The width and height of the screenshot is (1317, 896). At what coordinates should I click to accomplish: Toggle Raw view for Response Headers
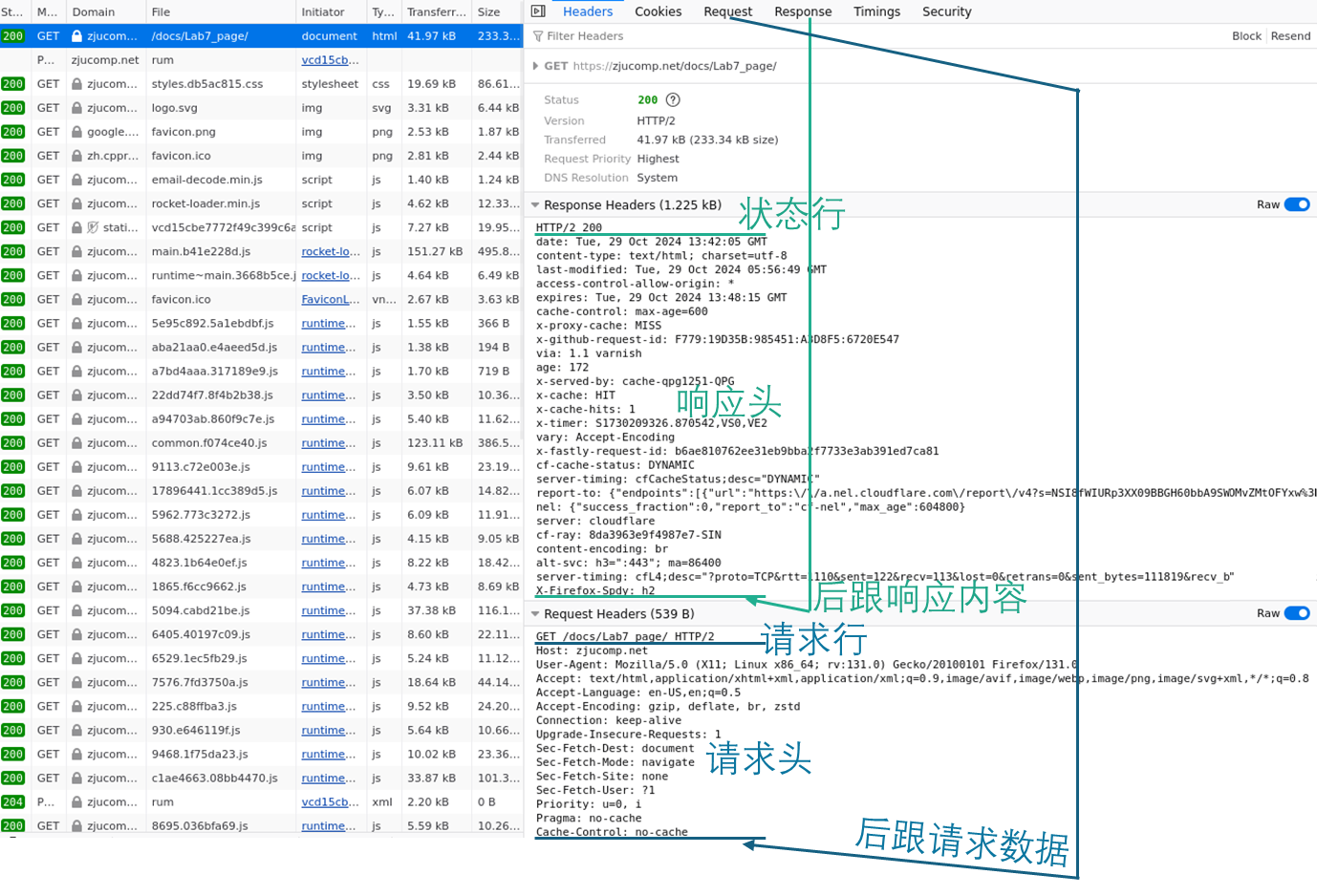tap(1296, 204)
